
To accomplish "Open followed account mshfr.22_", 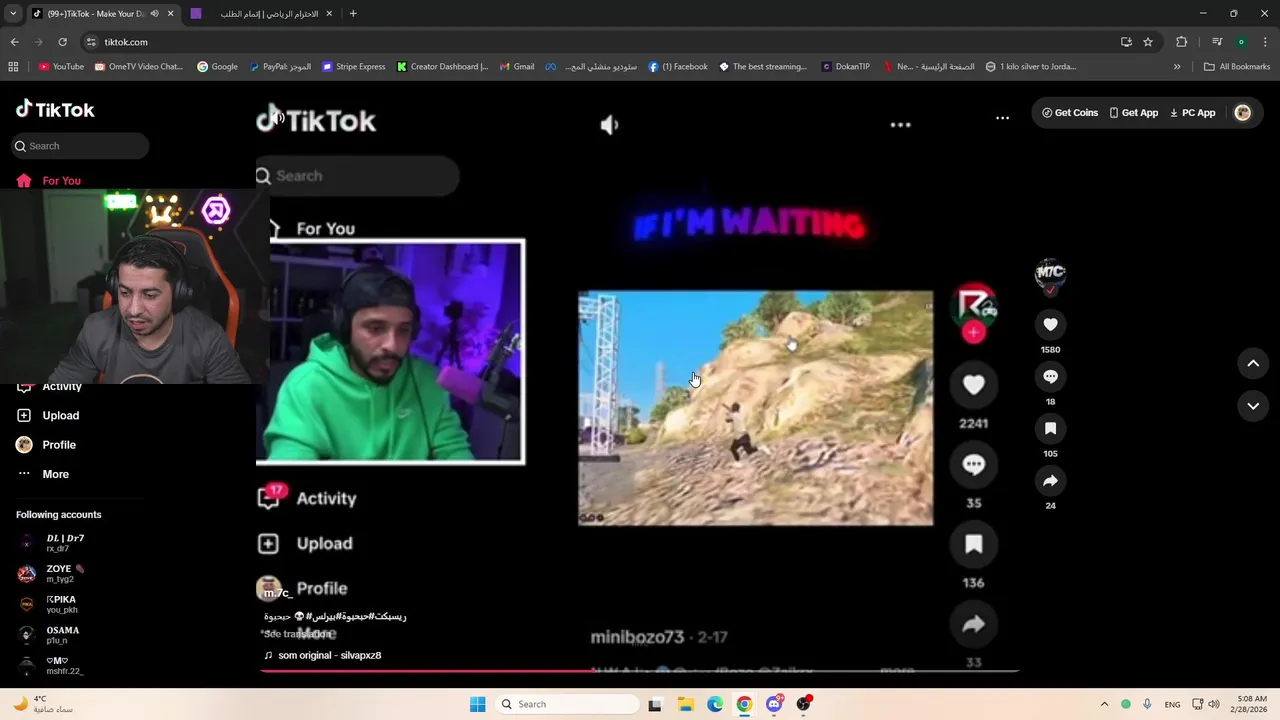I will 50,666.
